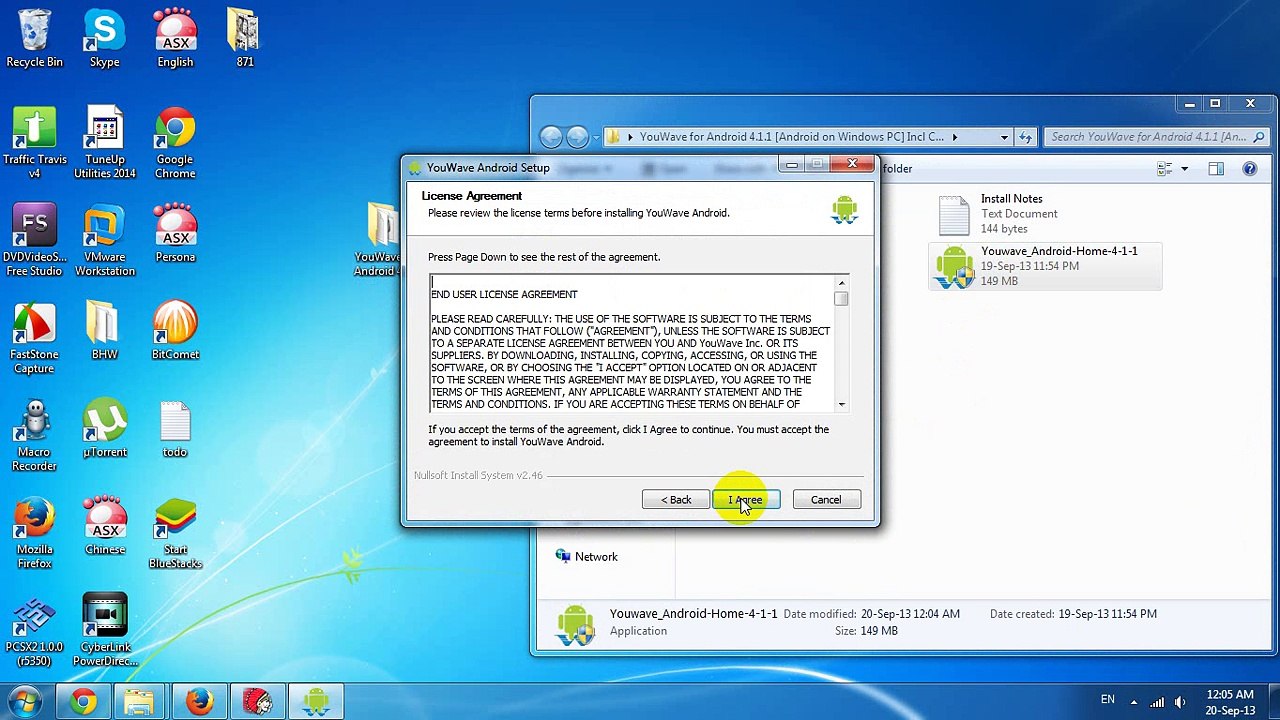Launch µTorrent desktop shortcut
This screenshot has height=720, width=1280.
click(x=104, y=429)
